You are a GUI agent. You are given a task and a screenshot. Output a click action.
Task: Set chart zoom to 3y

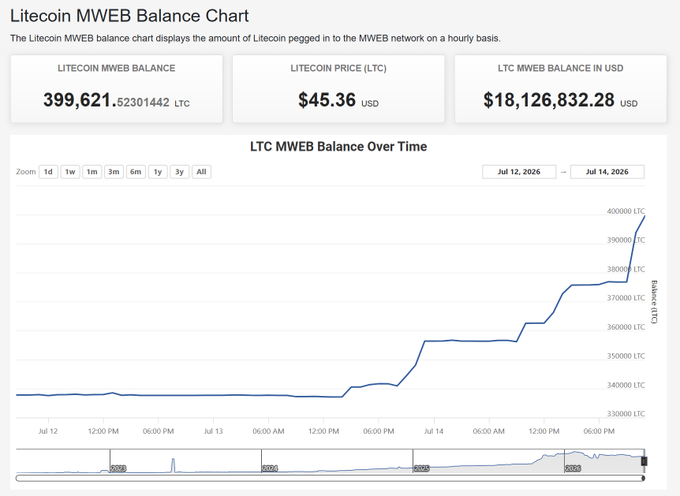(x=180, y=172)
